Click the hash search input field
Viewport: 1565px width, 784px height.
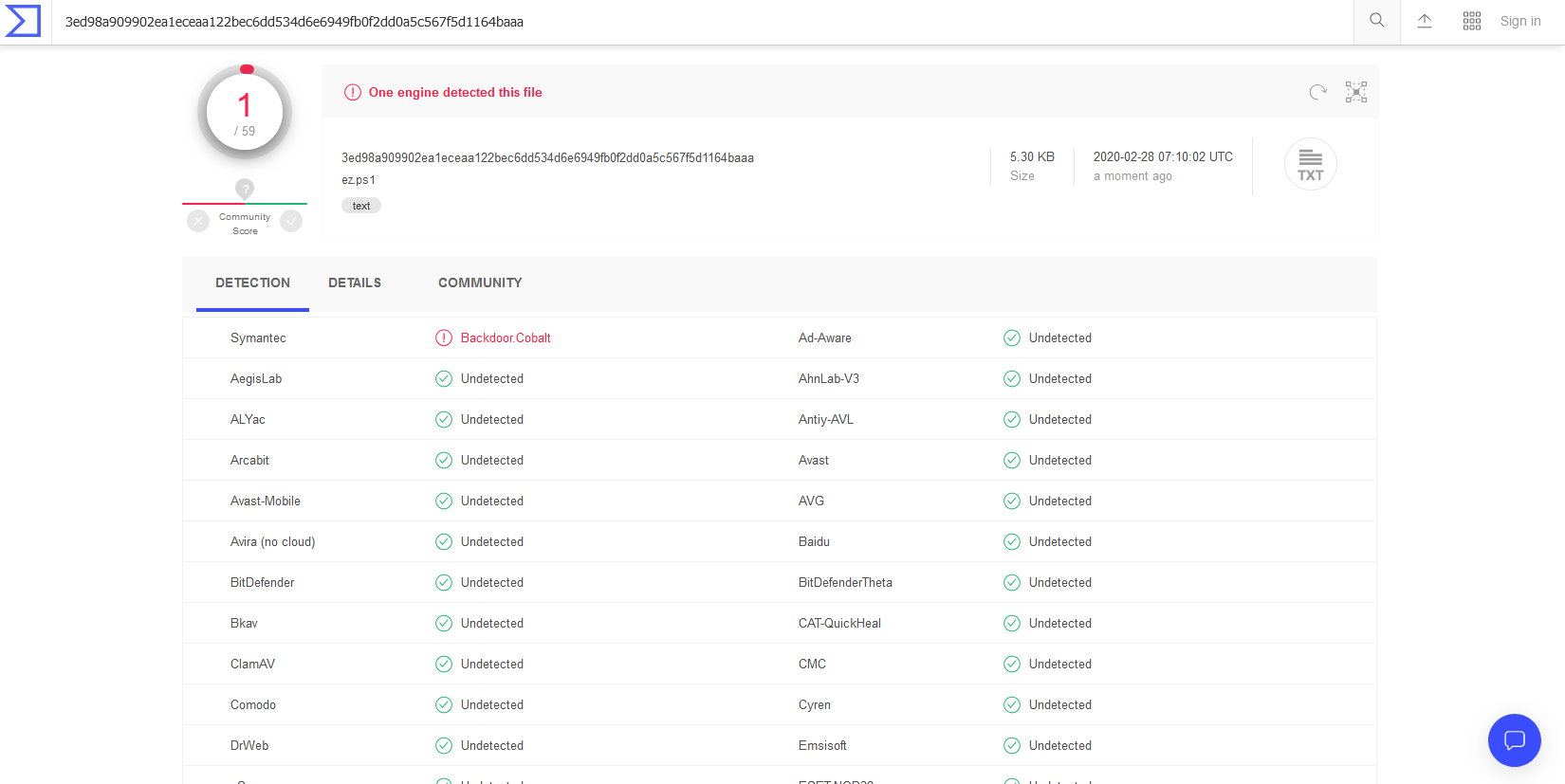coord(702,22)
